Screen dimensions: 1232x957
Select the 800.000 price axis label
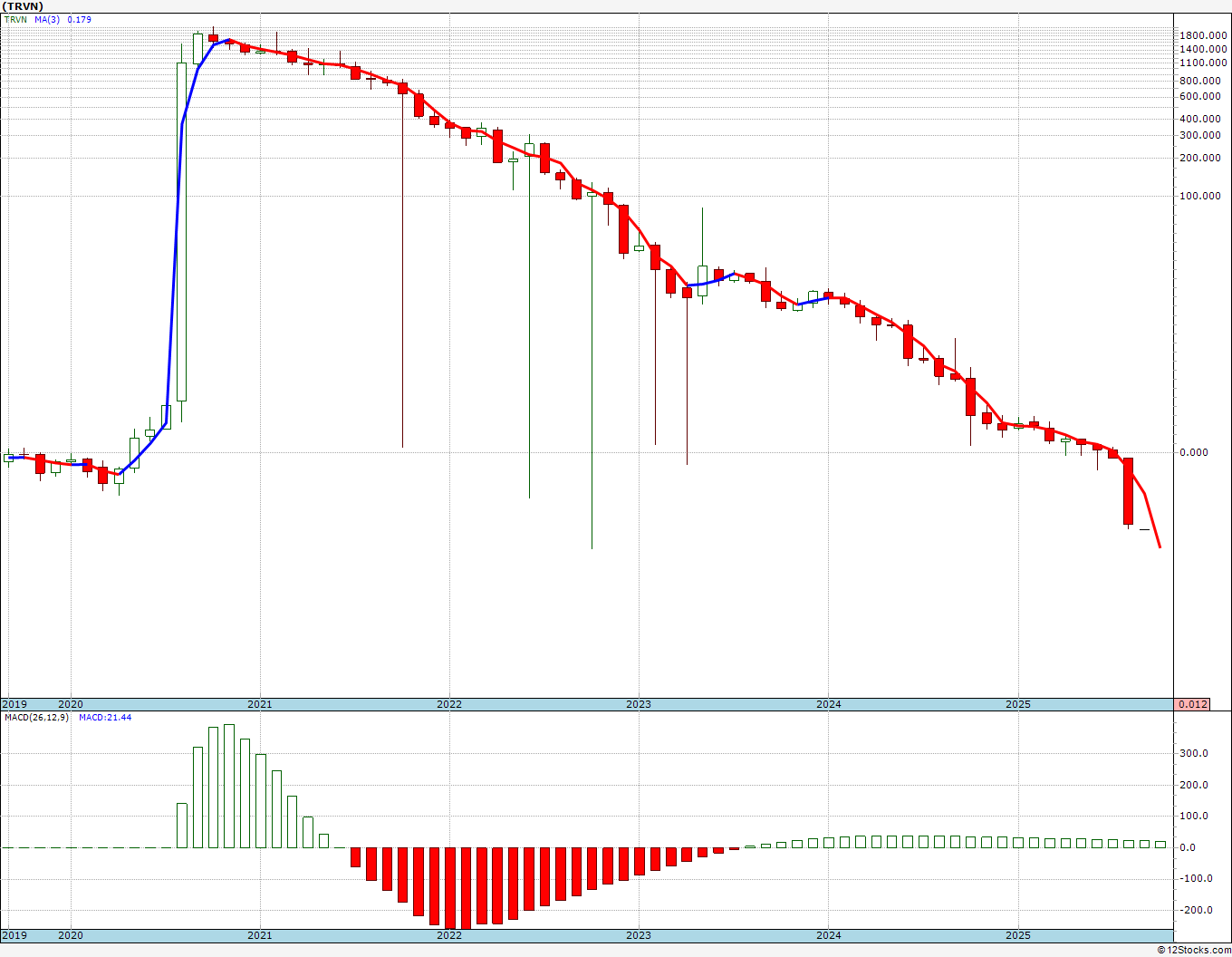(x=1198, y=81)
